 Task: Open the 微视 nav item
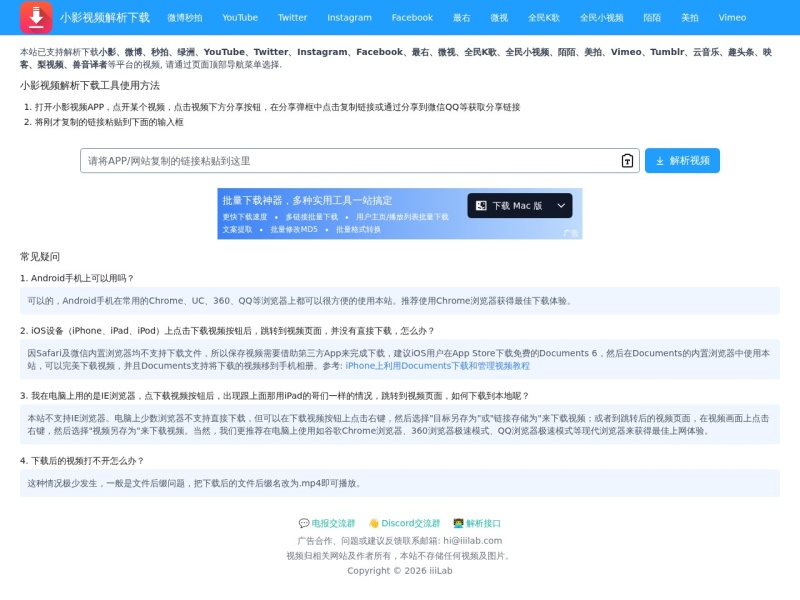coord(499,18)
